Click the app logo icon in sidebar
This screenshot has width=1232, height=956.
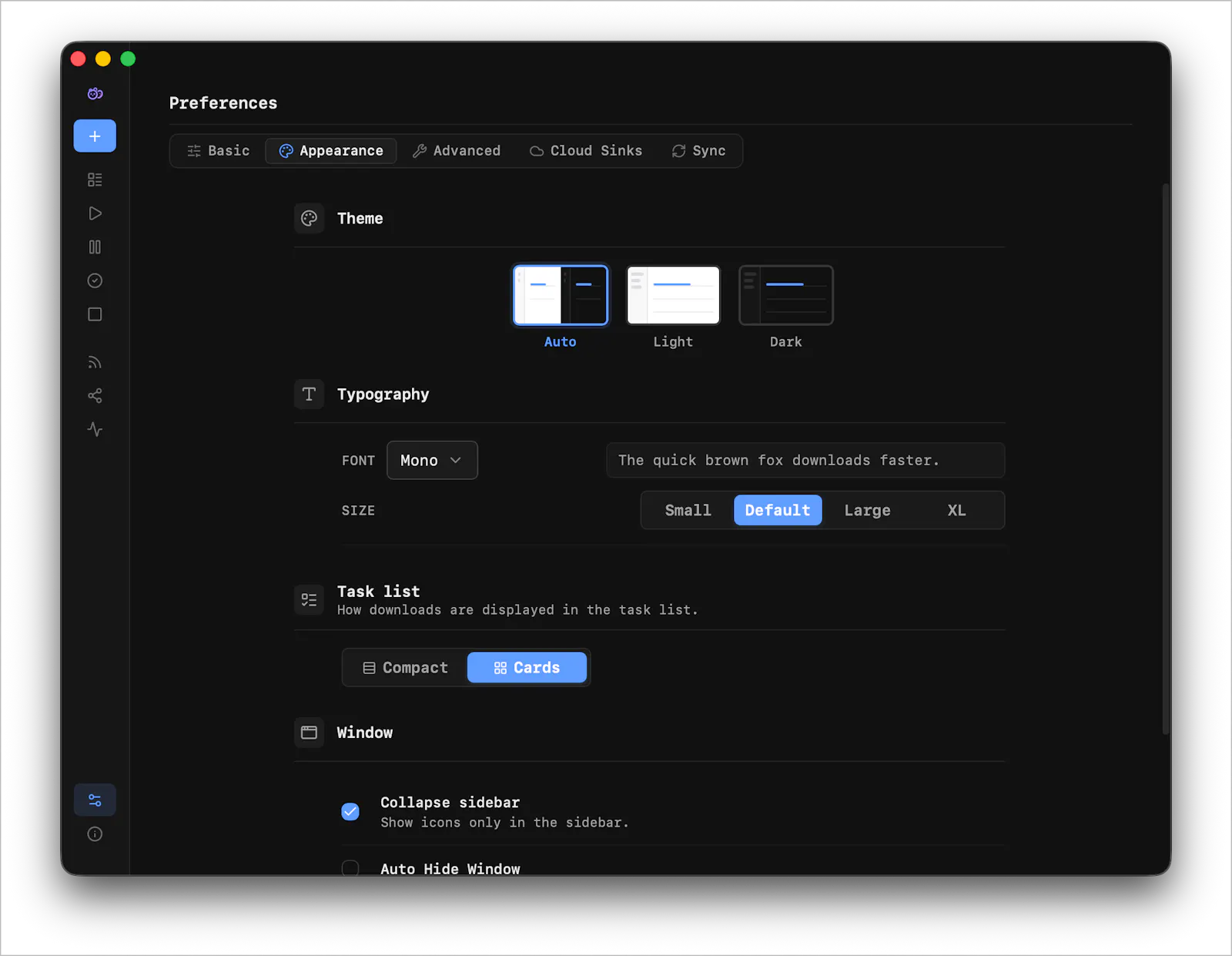click(95, 93)
